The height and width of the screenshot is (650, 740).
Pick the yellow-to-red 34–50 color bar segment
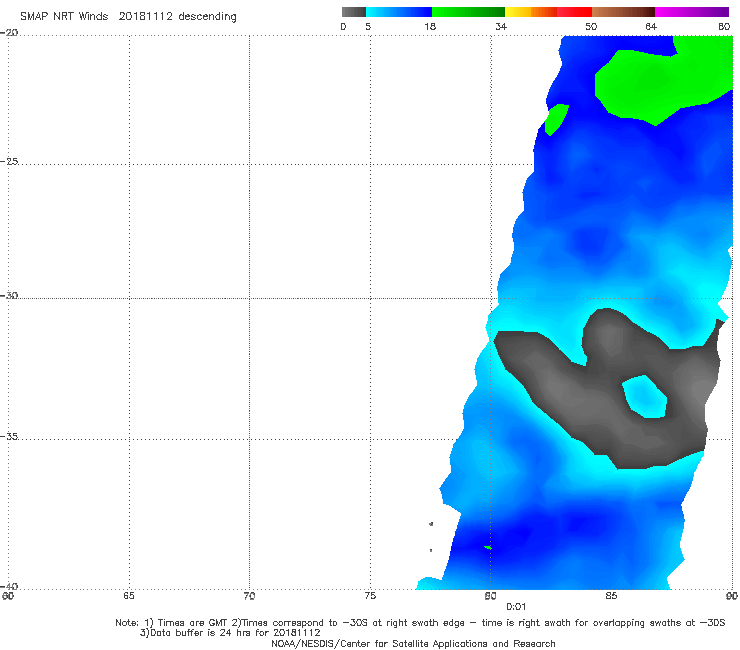point(548,12)
